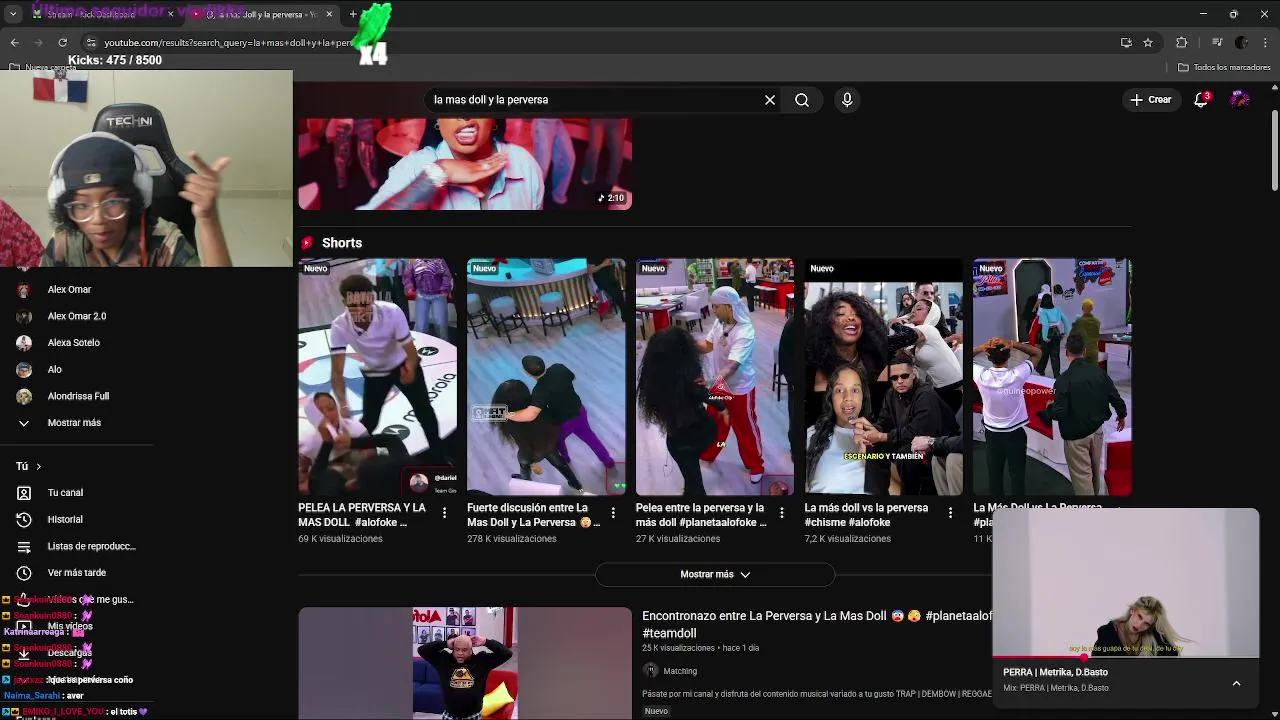1280x720 pixels.
Task: Open browser three-dot menu
Action: (1266, 42)
